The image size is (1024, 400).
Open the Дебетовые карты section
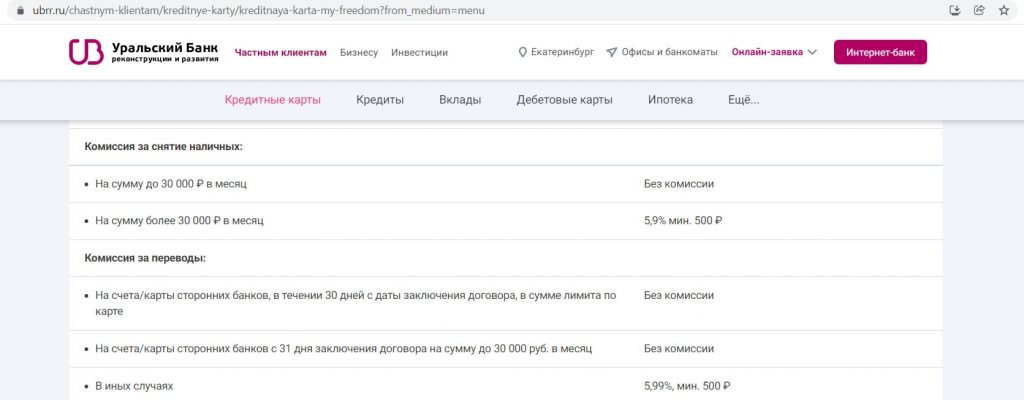564,100
